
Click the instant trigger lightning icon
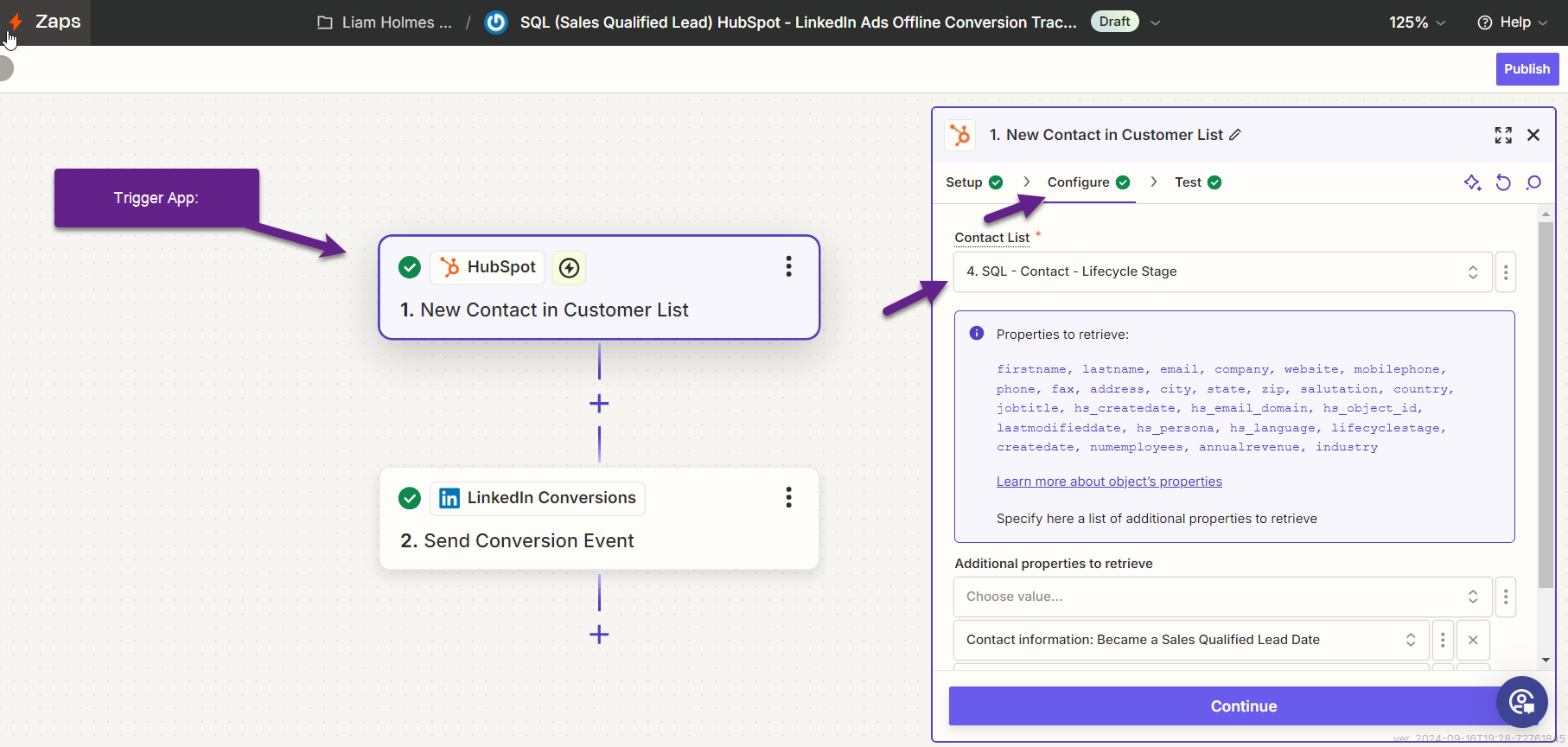[569, 268]
